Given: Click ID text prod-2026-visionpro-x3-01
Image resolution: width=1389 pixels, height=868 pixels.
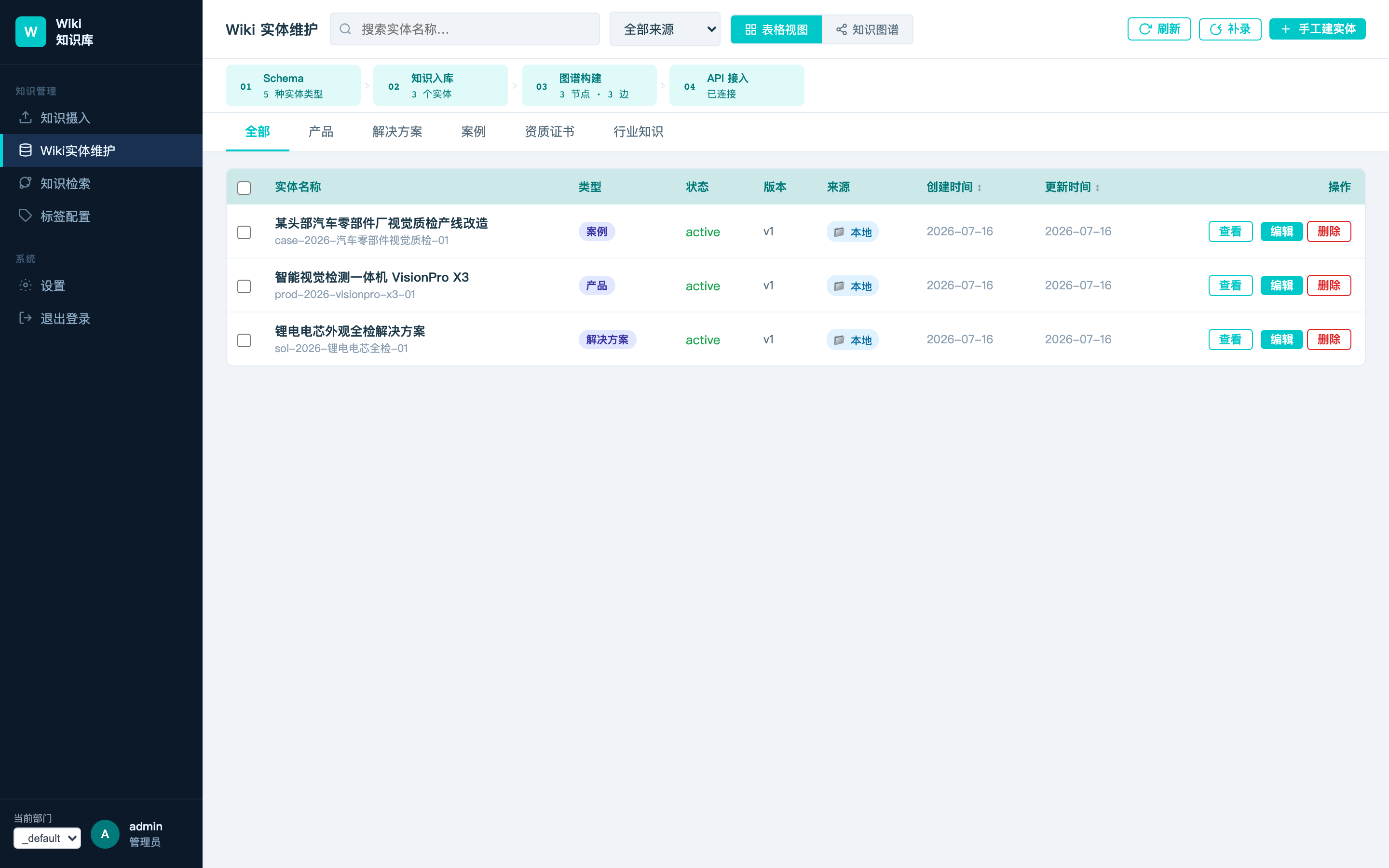Looking at the screenshot, I should pyautogui.click(x=345, y=295).
